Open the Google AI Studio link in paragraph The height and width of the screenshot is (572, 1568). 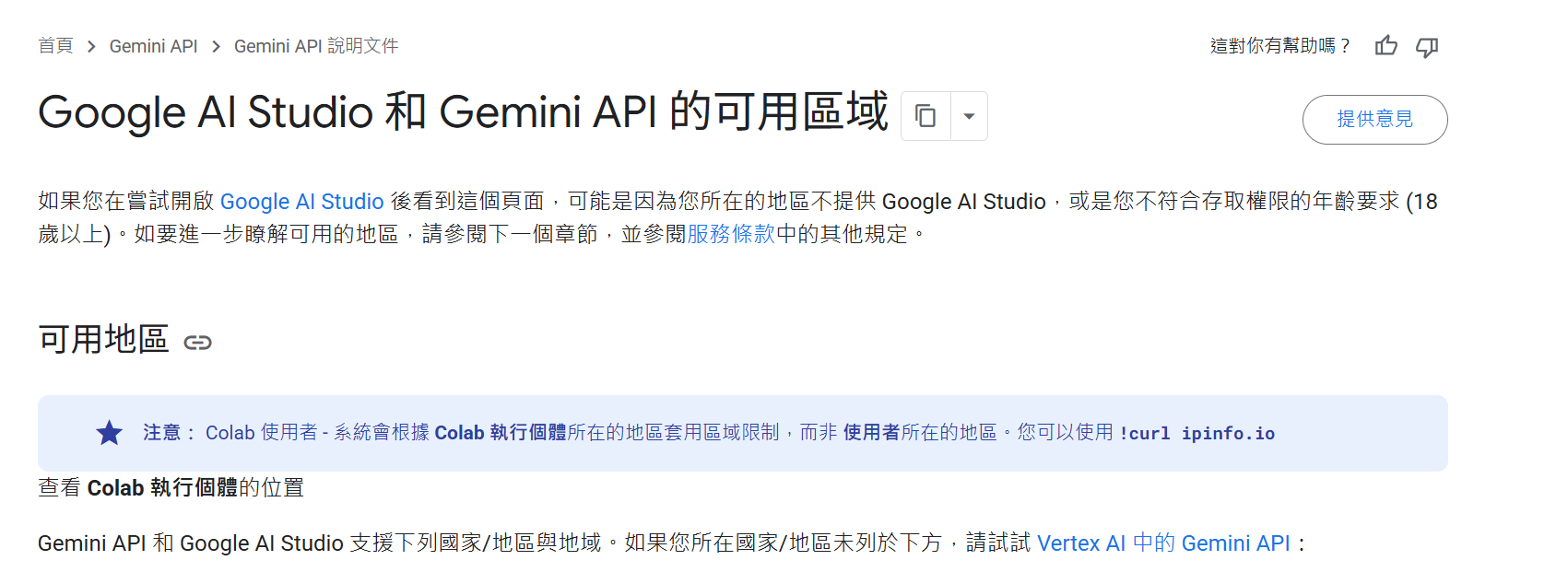[x=301, y=202]
